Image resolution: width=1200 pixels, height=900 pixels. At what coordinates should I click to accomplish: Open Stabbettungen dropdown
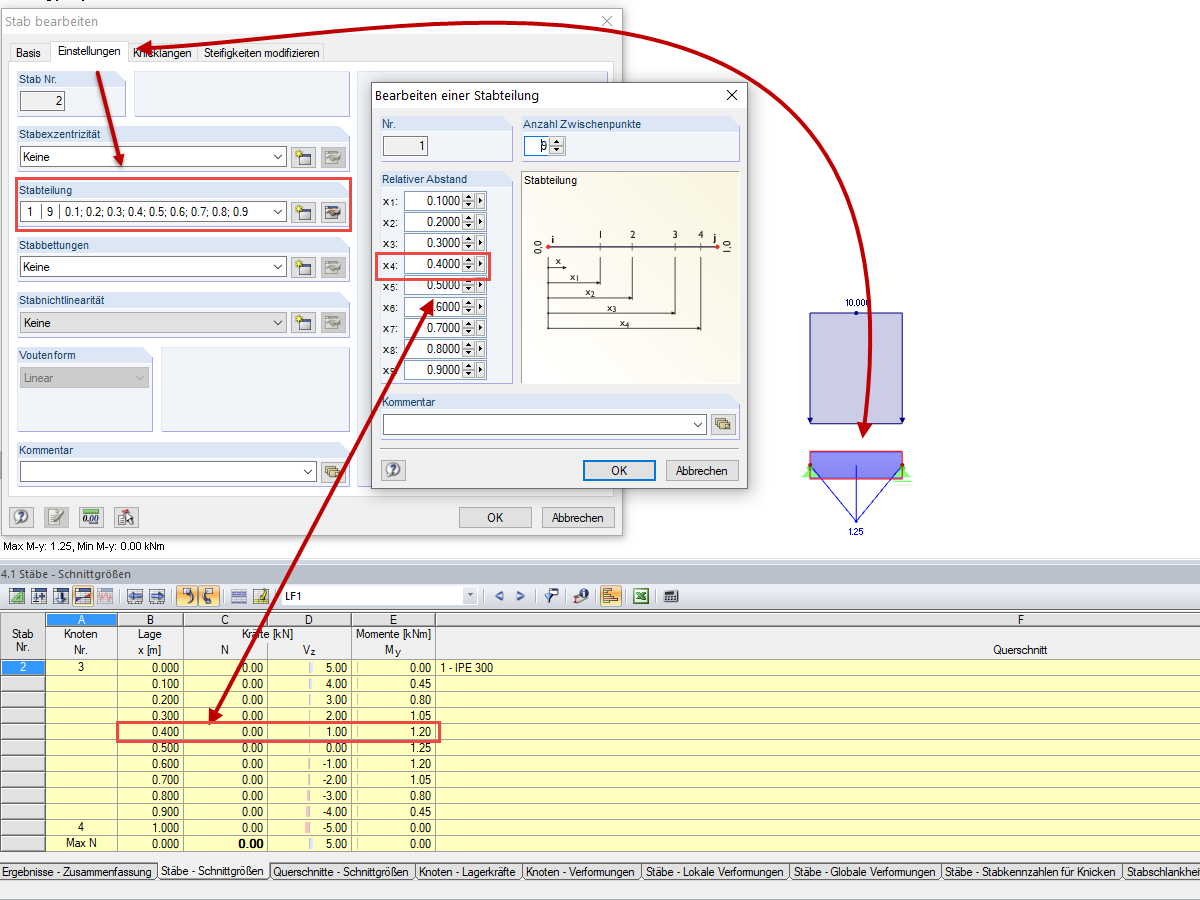278,267
